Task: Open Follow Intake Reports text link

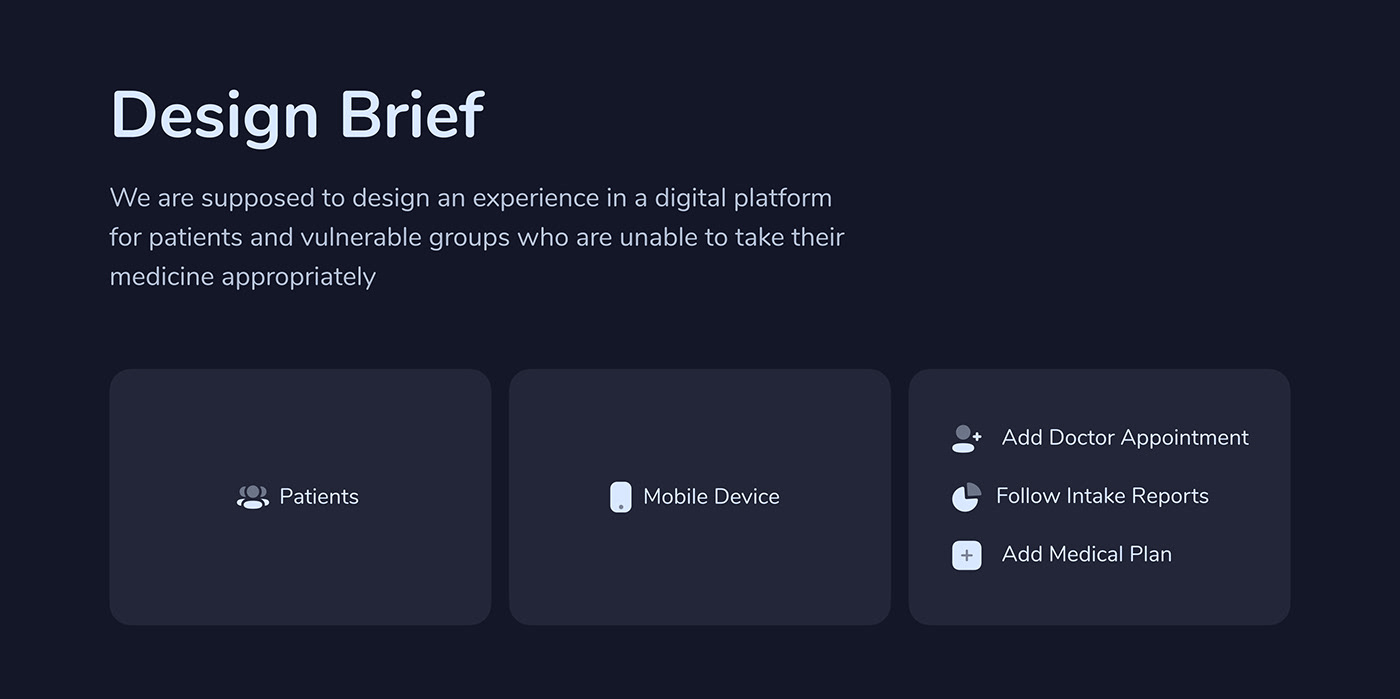Action: [x=1102, y=496]
